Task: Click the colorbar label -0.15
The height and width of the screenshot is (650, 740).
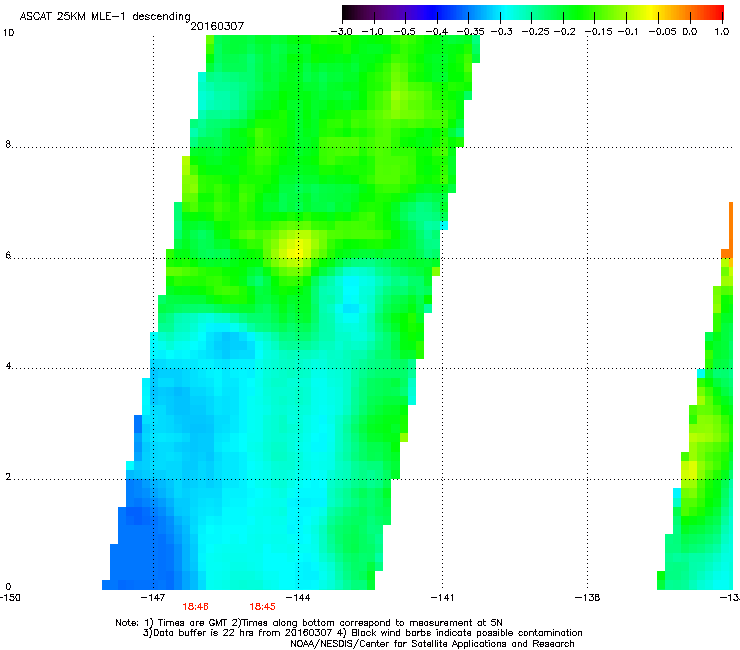Action: pyautogui.click(x=598, y=32)
